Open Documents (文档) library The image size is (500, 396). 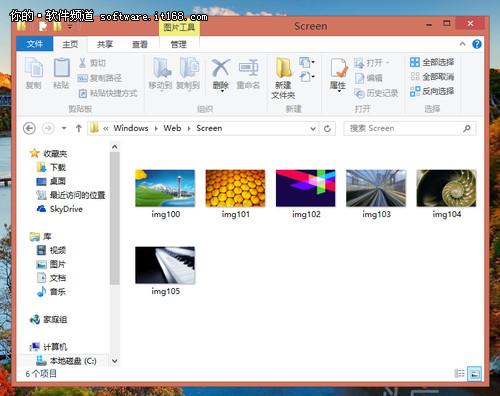(x=51, y=278)
